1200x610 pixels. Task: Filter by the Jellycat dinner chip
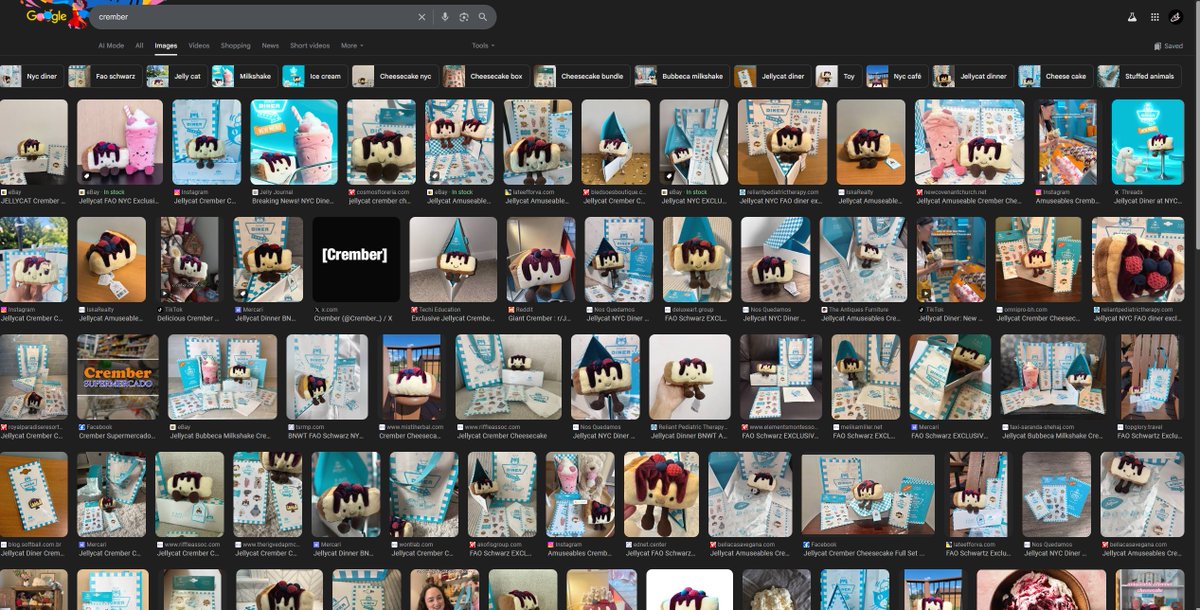(972, 76)
